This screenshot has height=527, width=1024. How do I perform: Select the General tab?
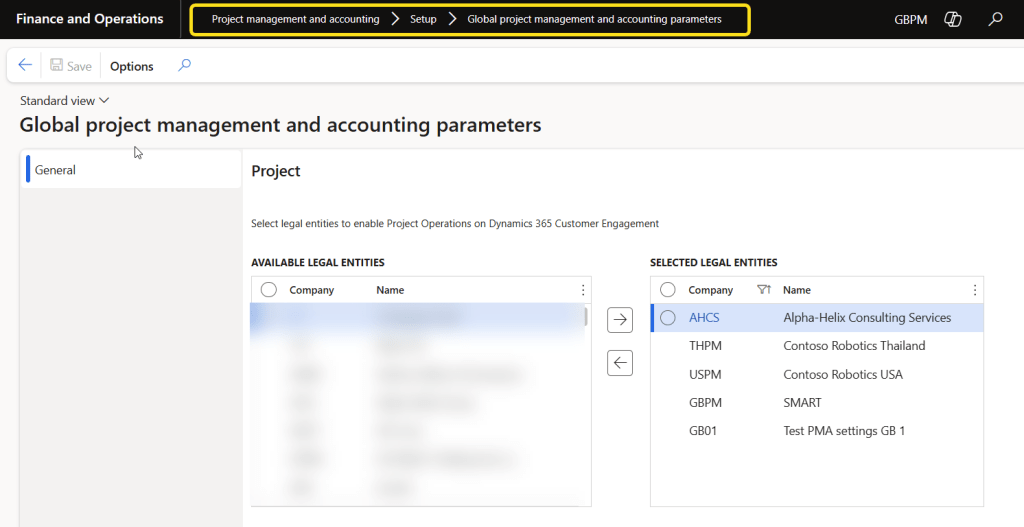[56, 170]
